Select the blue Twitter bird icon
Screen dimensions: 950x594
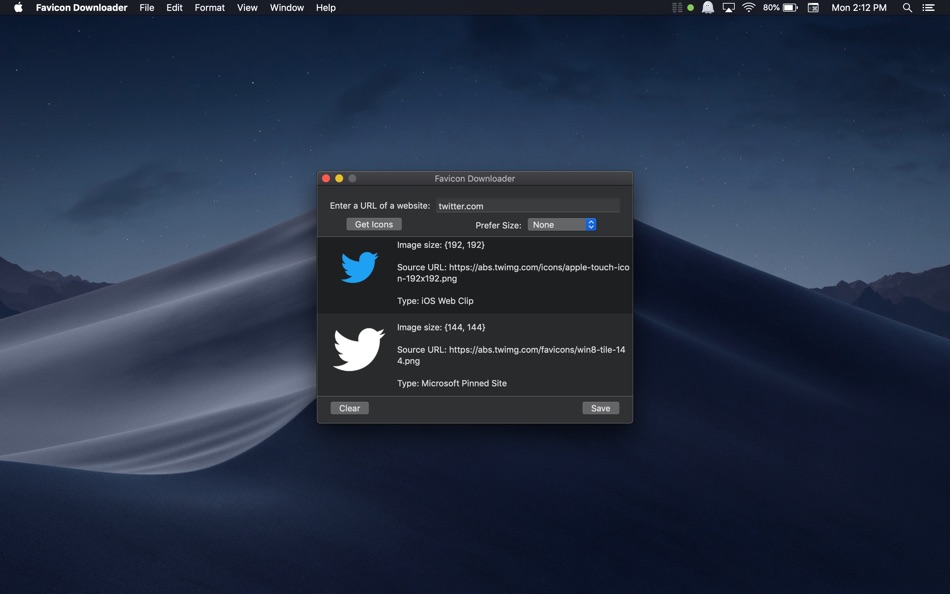point(359,267)
